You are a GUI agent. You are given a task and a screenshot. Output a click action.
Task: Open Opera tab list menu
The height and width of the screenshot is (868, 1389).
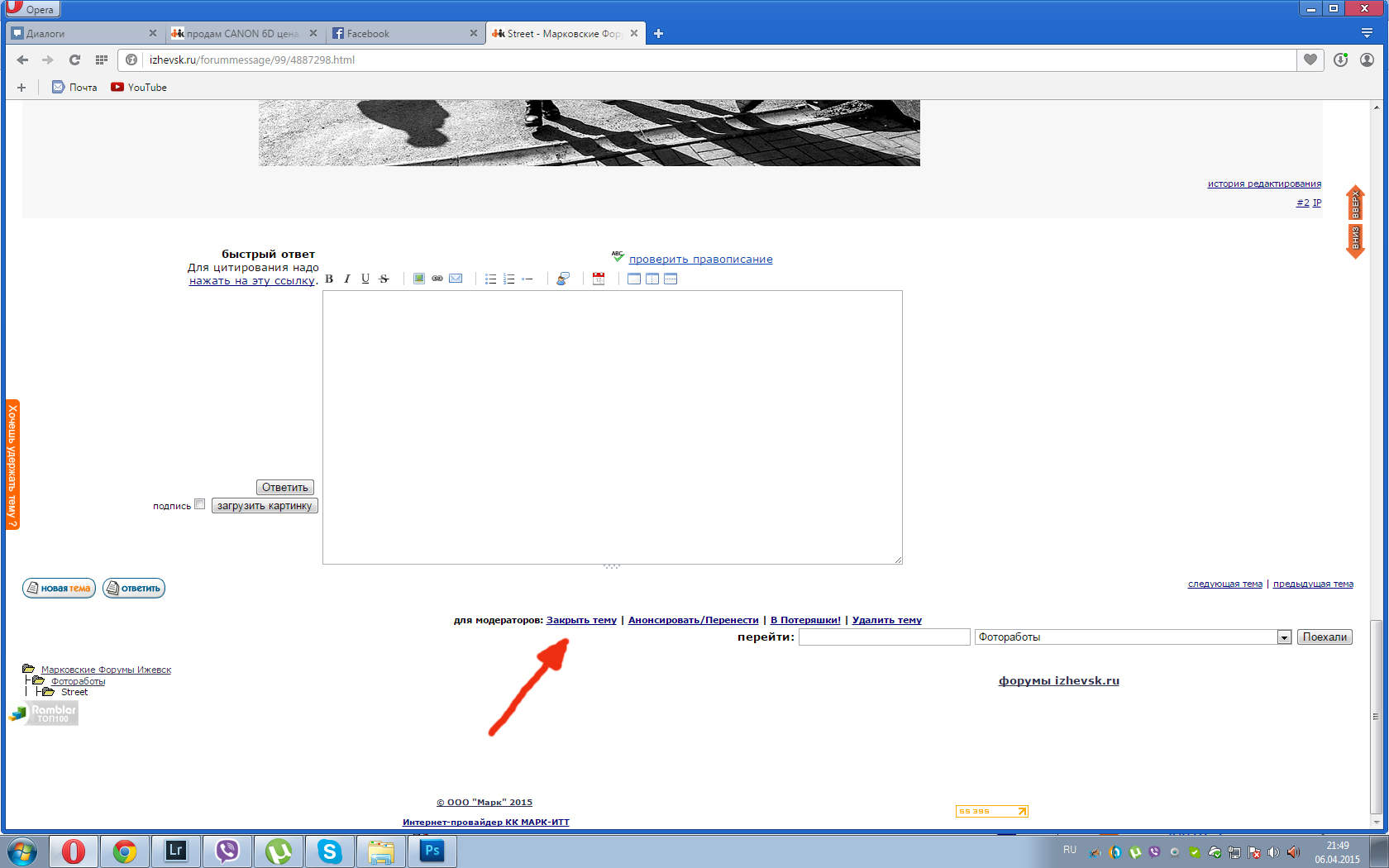(x=1366, y=33)
